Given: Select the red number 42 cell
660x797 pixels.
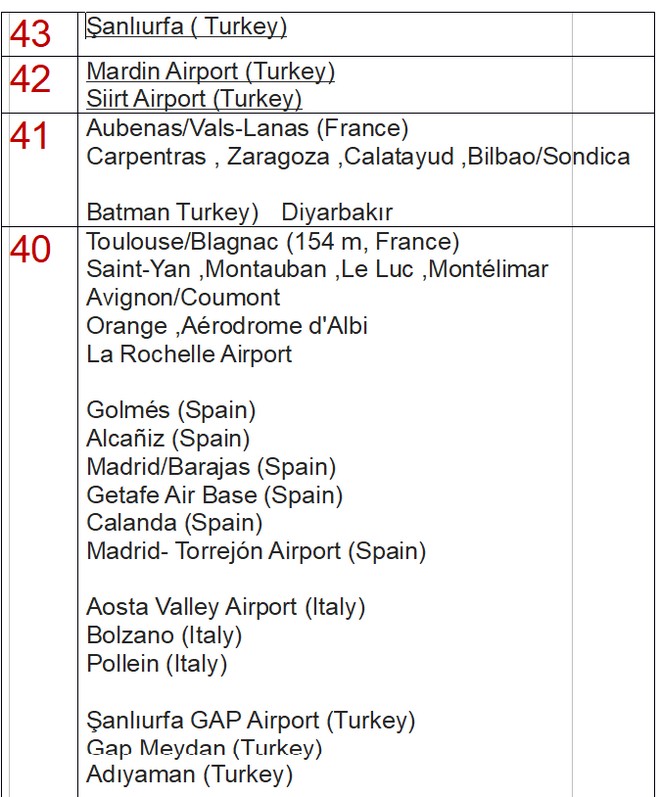Looking at the screenshot, I should pyautogui.click(x=30, y=80).
